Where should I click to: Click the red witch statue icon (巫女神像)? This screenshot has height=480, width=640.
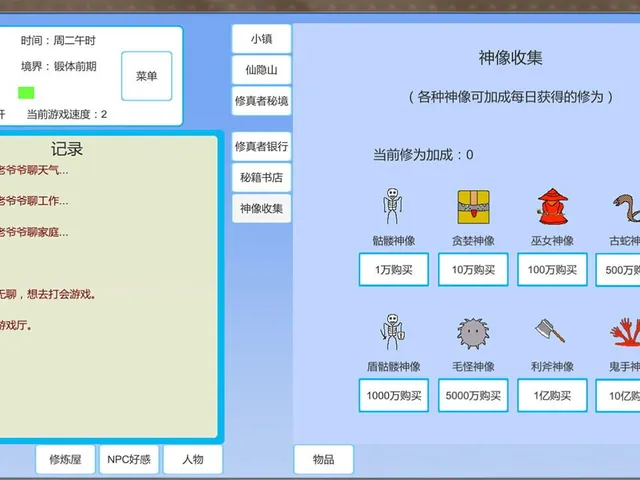coord(552,207)
